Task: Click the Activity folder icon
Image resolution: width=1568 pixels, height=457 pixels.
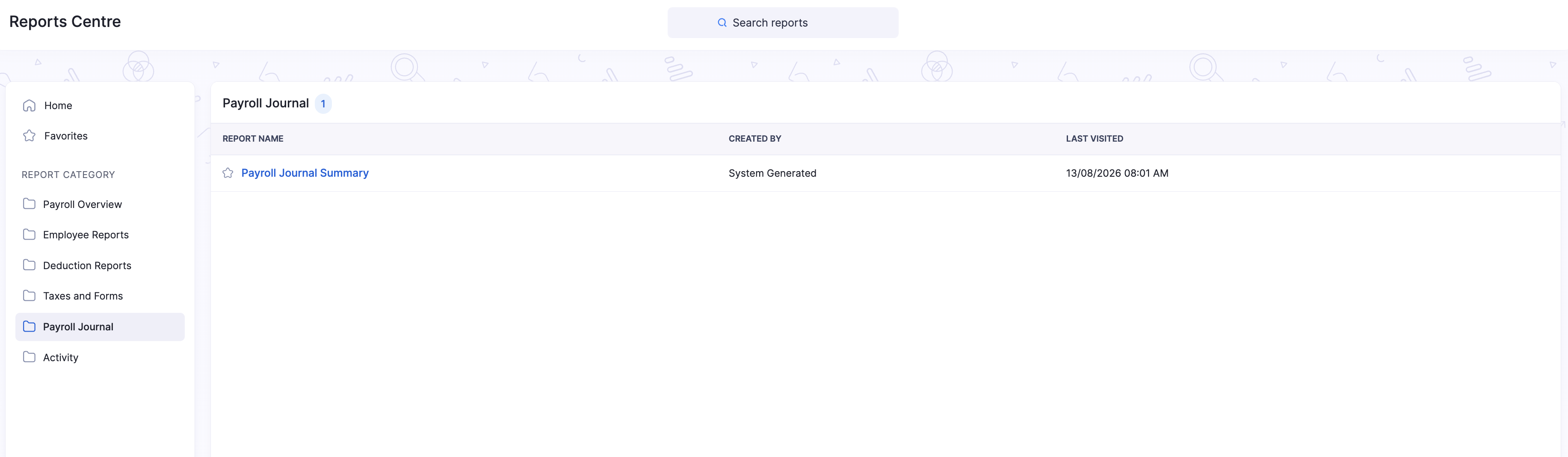Action: (x=29, y=357)
